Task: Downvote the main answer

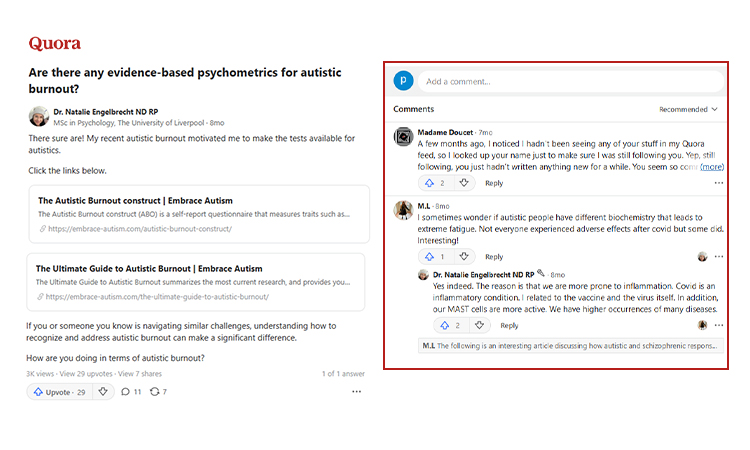Action: point(103,392)
